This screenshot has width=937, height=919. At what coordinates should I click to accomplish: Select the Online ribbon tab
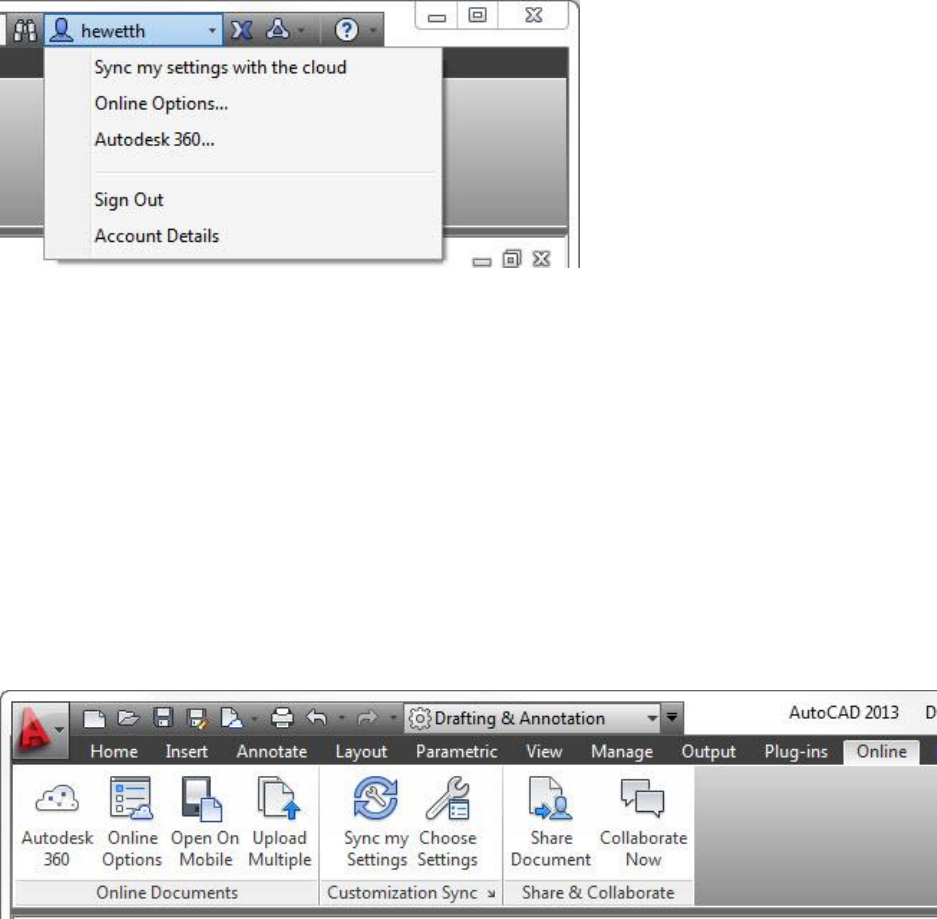point(881,751)
